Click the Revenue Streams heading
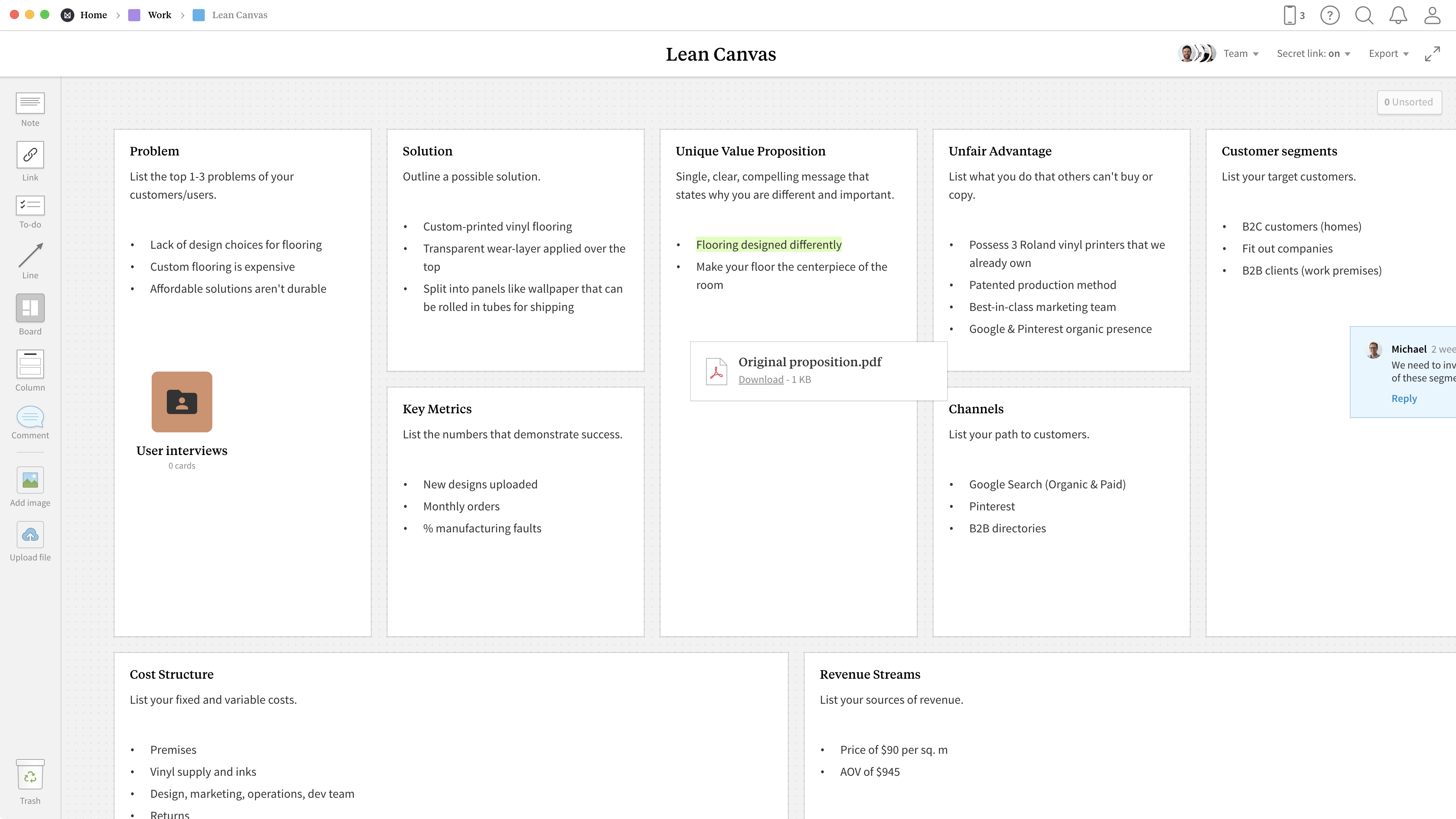The image size is (1456, 819). point(870,674)
